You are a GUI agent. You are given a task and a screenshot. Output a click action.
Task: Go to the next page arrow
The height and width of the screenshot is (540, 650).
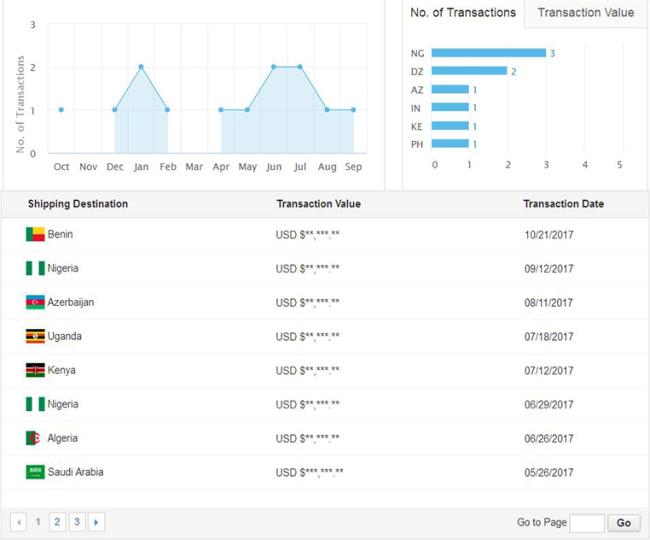pyautogui.click(x=96, y=522)
